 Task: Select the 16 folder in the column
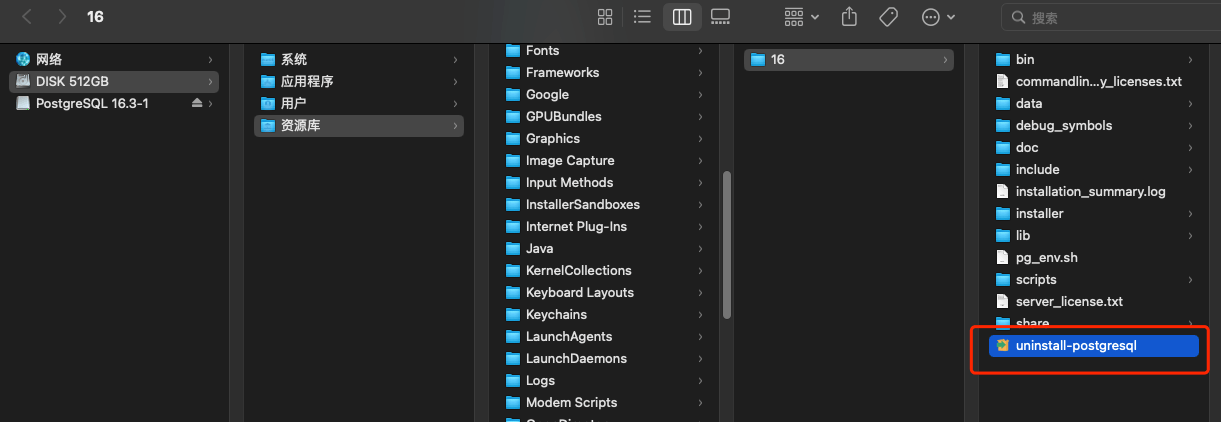(849, 60)
